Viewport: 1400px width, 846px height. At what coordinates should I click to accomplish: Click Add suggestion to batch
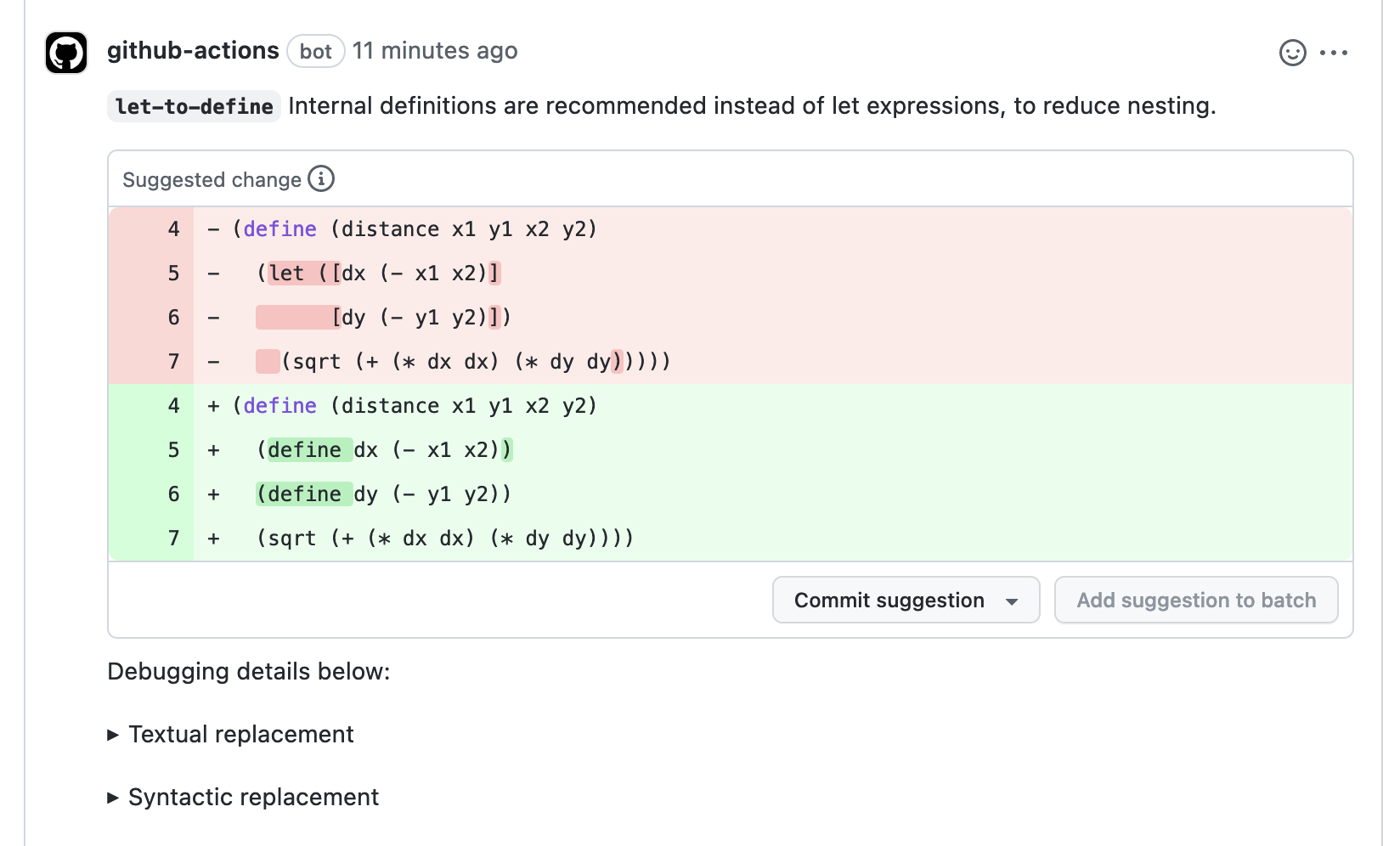pos(1195,601)
